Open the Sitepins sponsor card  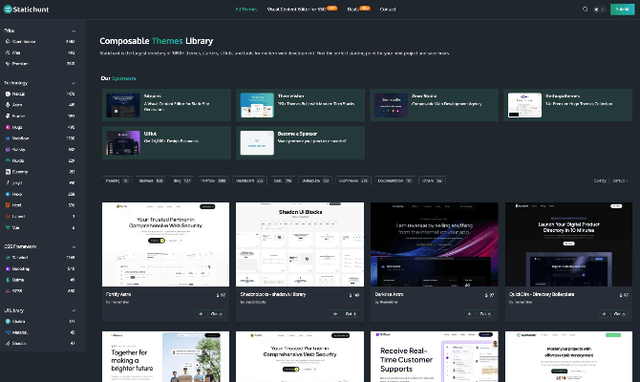(x=167, y=105)
